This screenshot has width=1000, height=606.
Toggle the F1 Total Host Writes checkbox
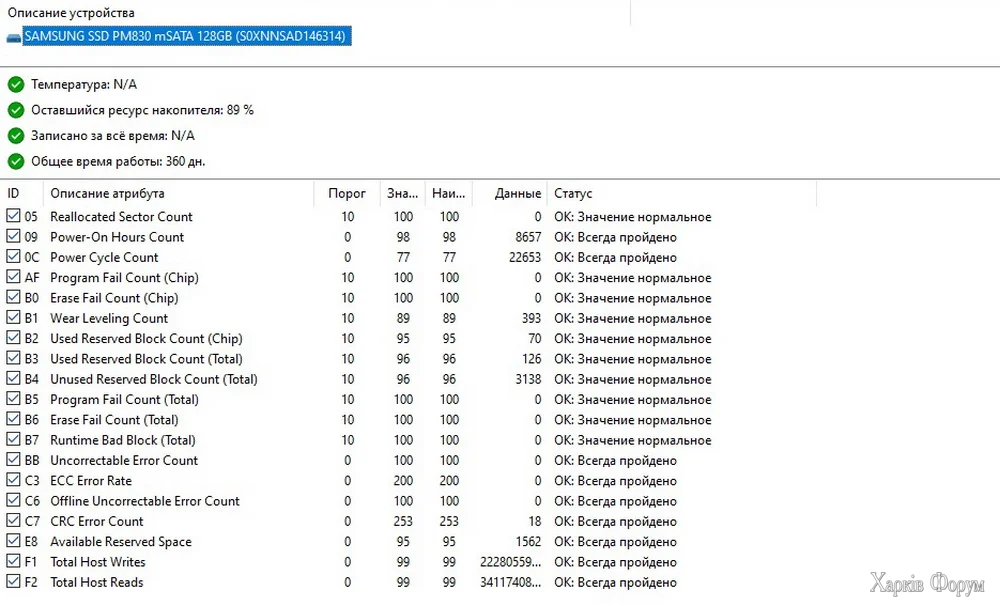point(13,561)
